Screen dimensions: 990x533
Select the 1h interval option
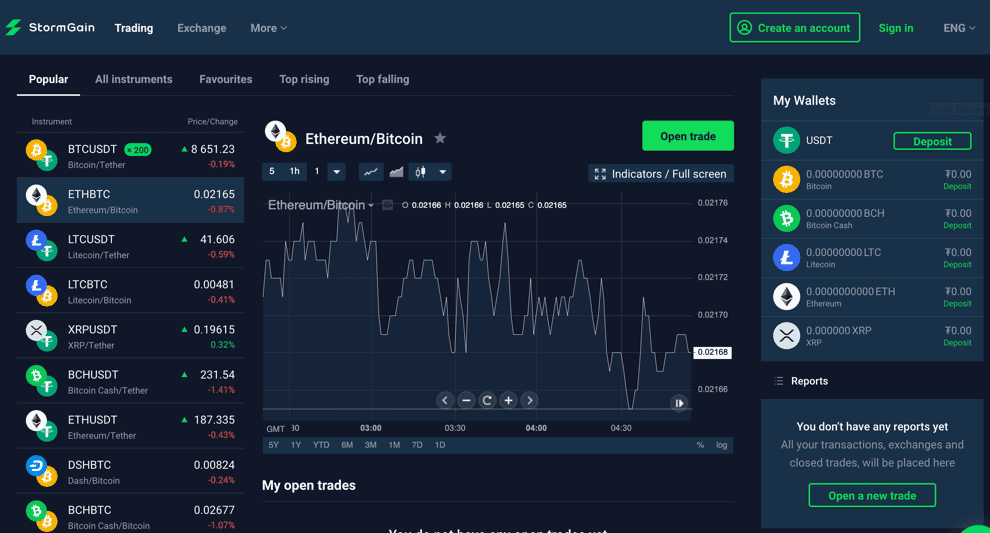(294, 171)
